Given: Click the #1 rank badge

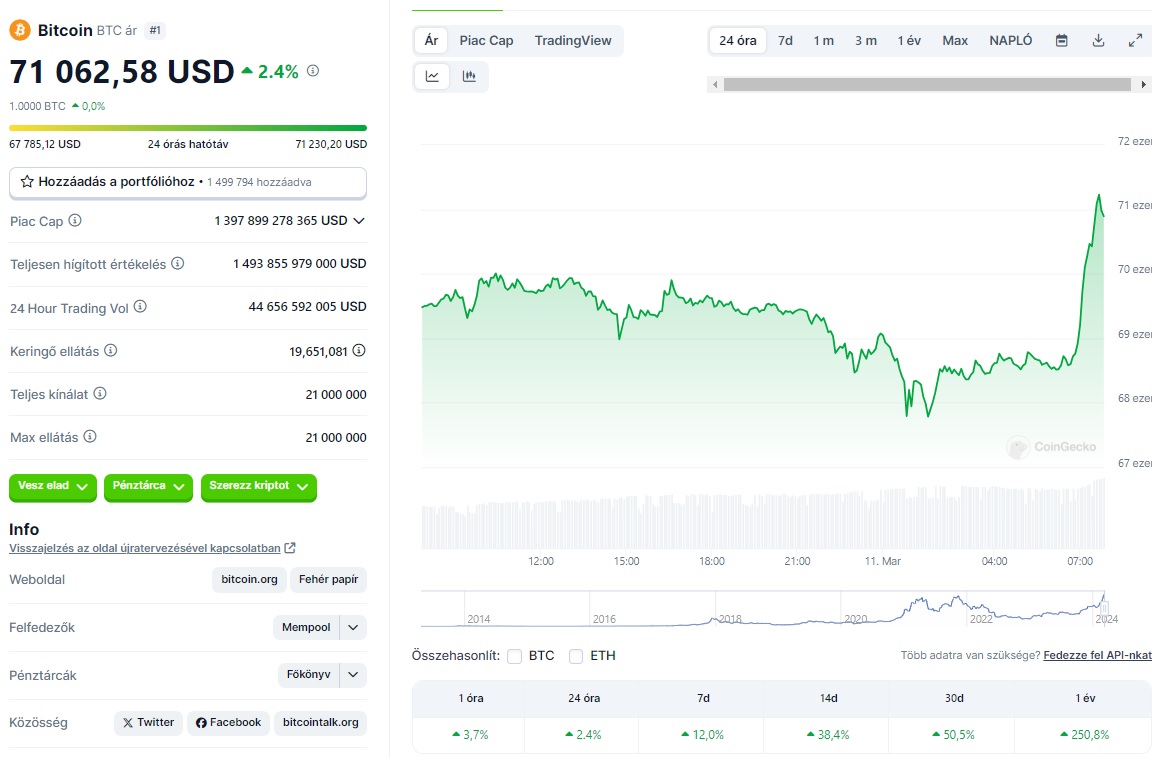Looking at the screenshot, I should click(155, 30).
